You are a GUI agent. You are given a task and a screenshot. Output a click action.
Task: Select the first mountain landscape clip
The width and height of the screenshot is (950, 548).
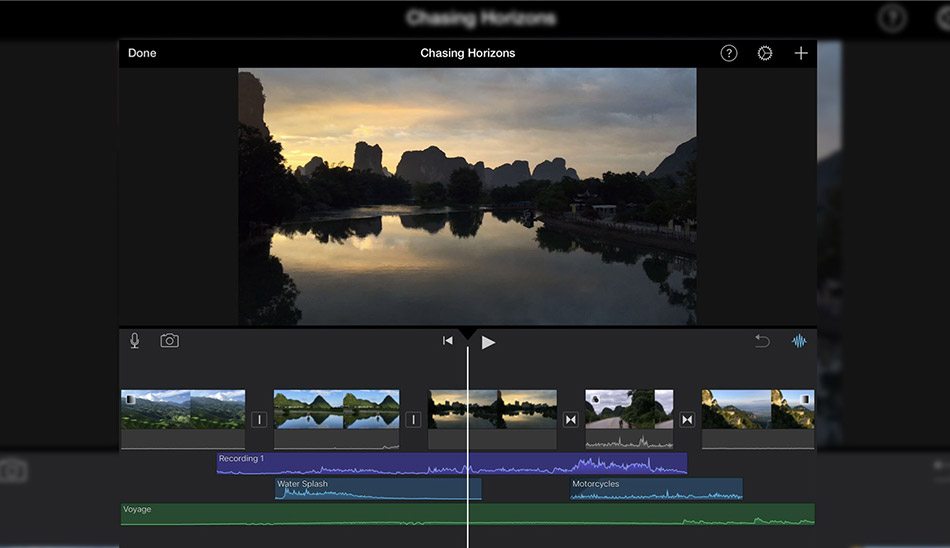point(183,419)
